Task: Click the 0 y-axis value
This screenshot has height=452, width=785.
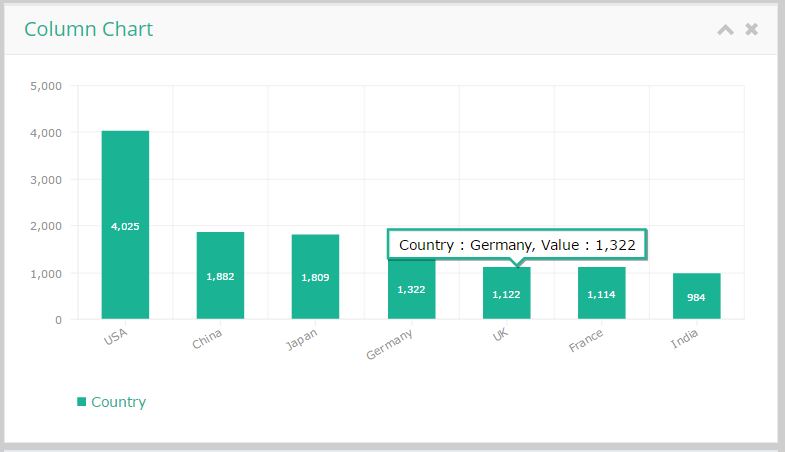Action: point(59,320)
